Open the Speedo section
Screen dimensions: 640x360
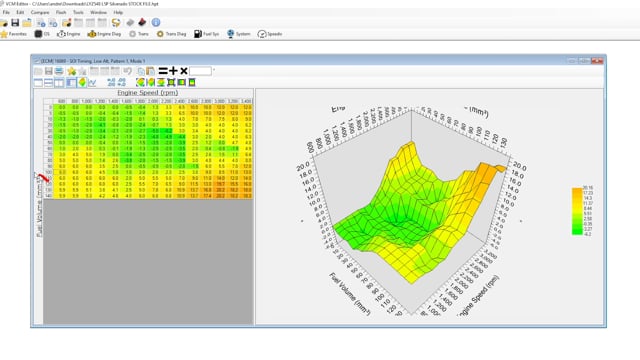click(270, 34)
